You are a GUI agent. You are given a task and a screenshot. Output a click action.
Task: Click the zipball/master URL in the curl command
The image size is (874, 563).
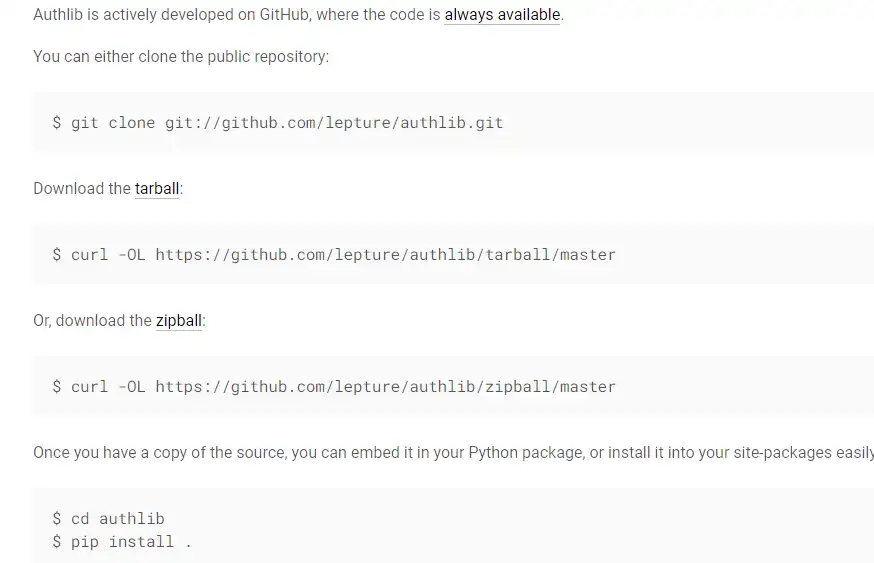[386, 387]
